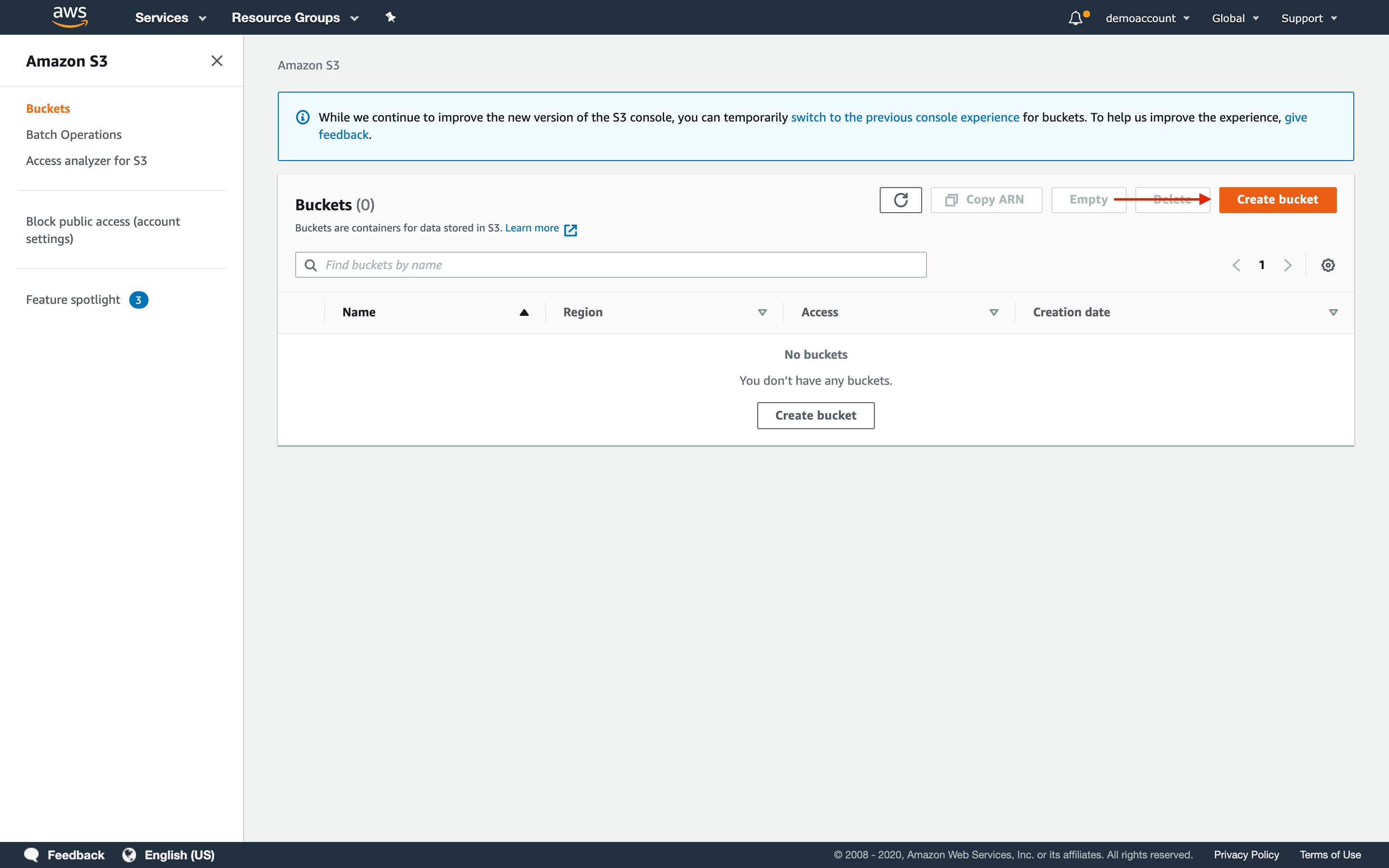Image resolution: width=1389 pixels, height=868 pixels.
Task: Click the orange Create bucket button
Action: tap(1278, 199)
